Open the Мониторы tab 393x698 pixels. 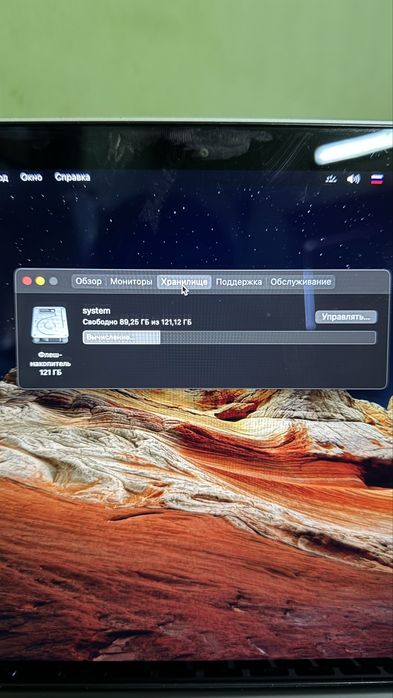131,281
